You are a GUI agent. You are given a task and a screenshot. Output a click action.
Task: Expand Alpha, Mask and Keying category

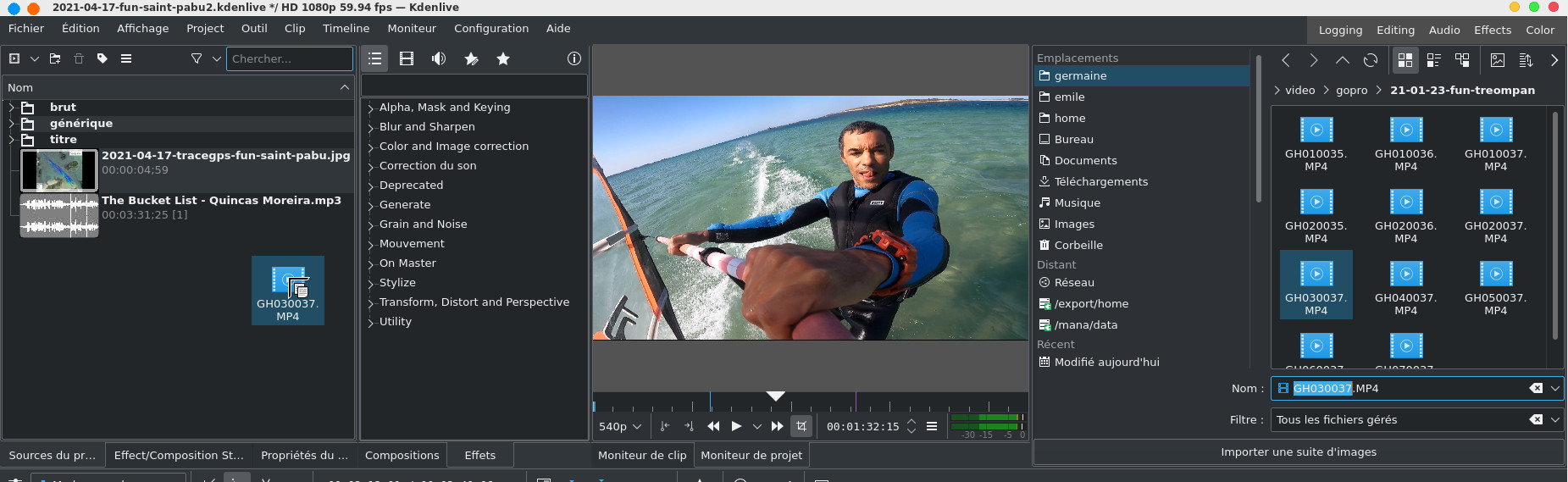tap(371, 108)
